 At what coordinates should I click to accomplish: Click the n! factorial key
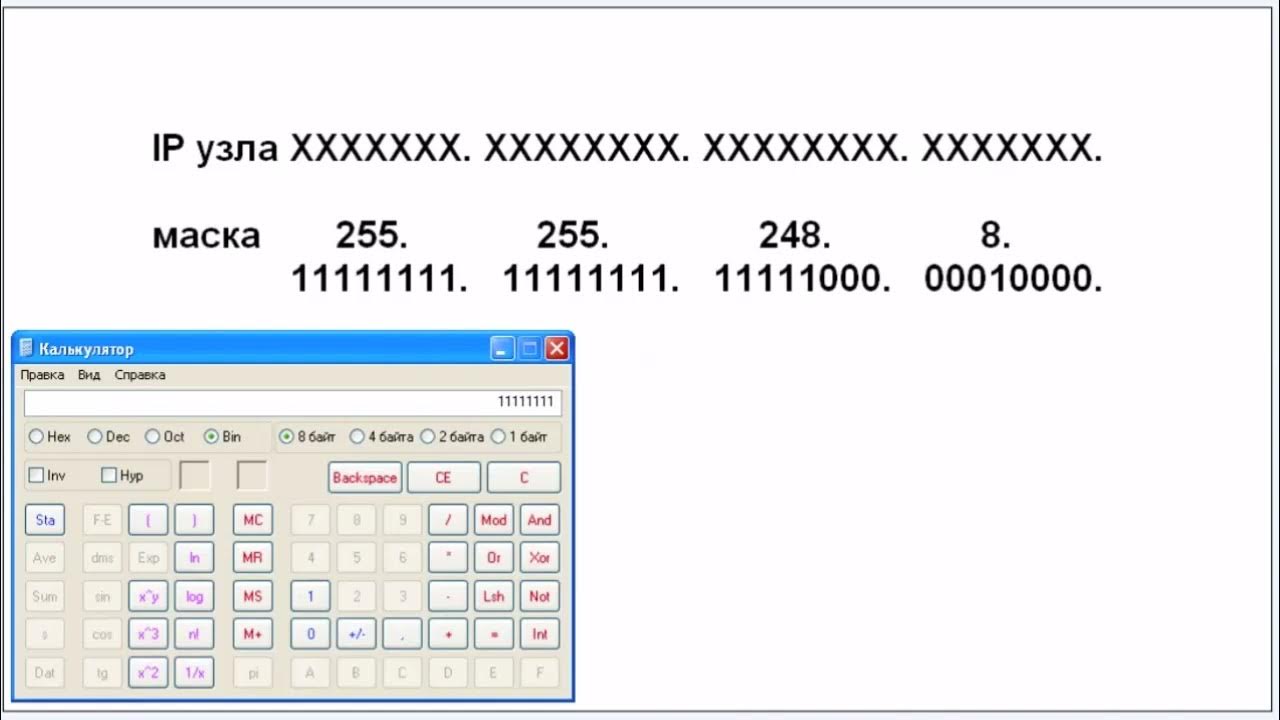point(194,634)
